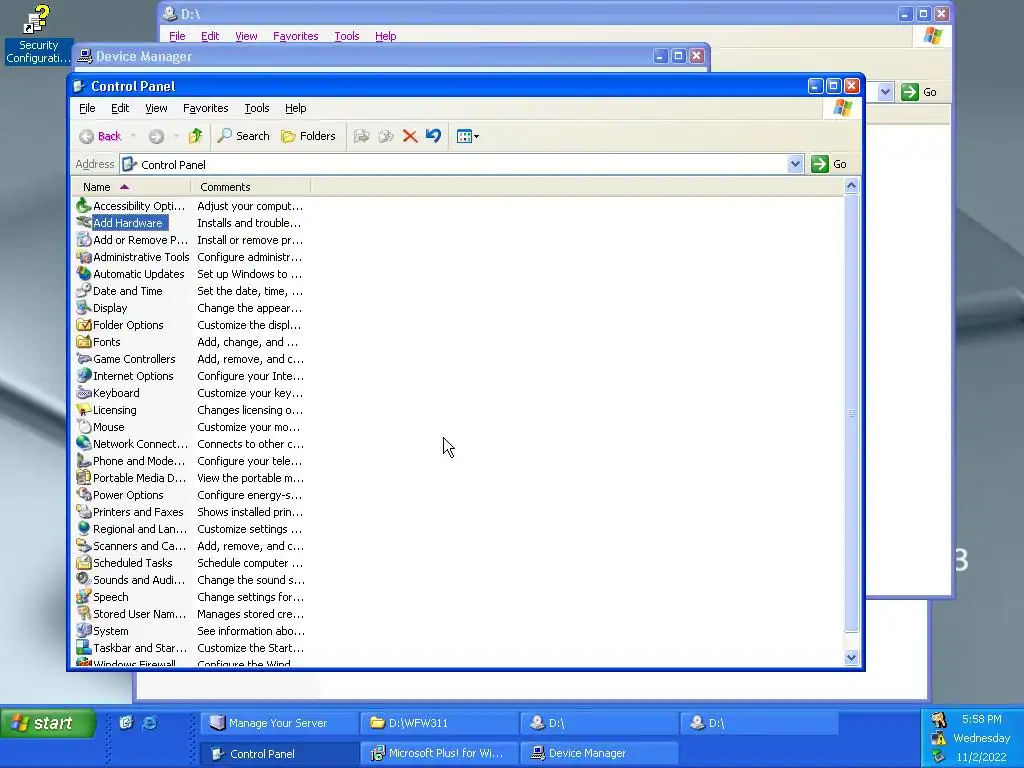
Task: Open the Favorites menu in Control Panel
Action: pyautogui.click(x=205, y=108)
